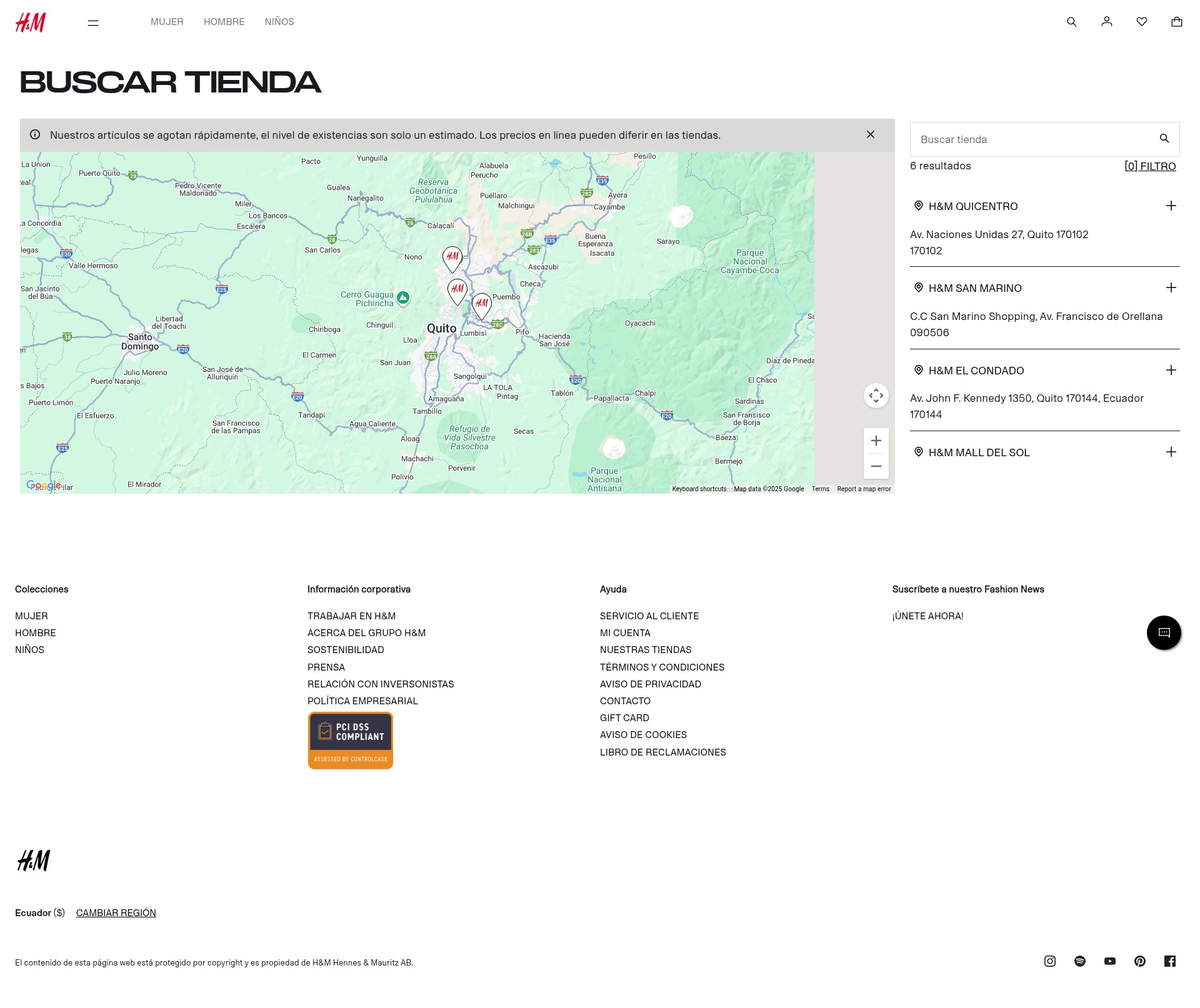Open MUJER in top navigation

click(x=167, y=22)
